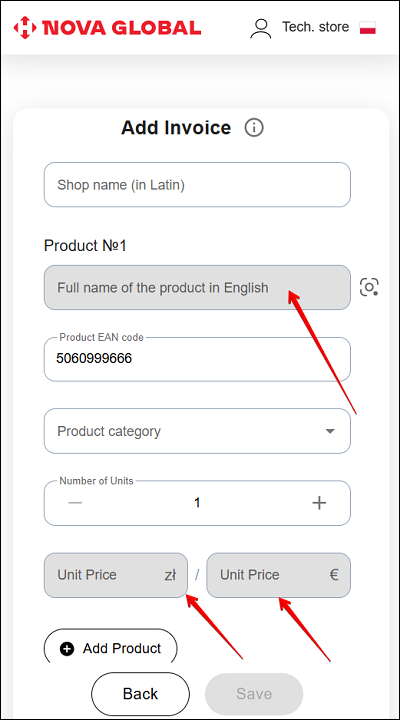Decrease units with the minus icon
The image size is (400, 720).
click(75, 503)
